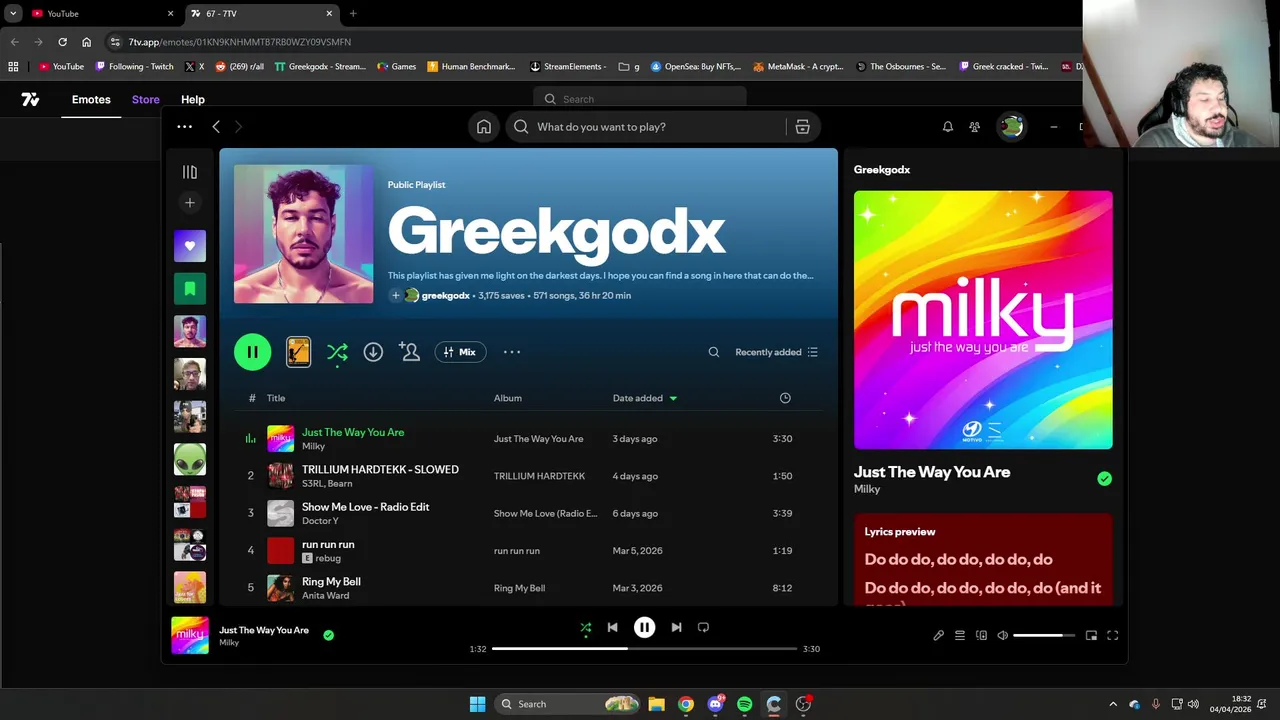Open the Greekgodx playlist cover image
1280x720 pixels.
click(x=304, y=234)
